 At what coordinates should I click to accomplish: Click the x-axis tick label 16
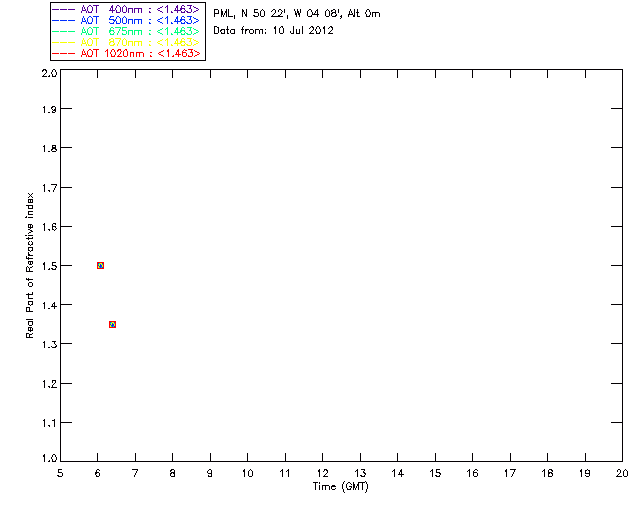point(472,473)
